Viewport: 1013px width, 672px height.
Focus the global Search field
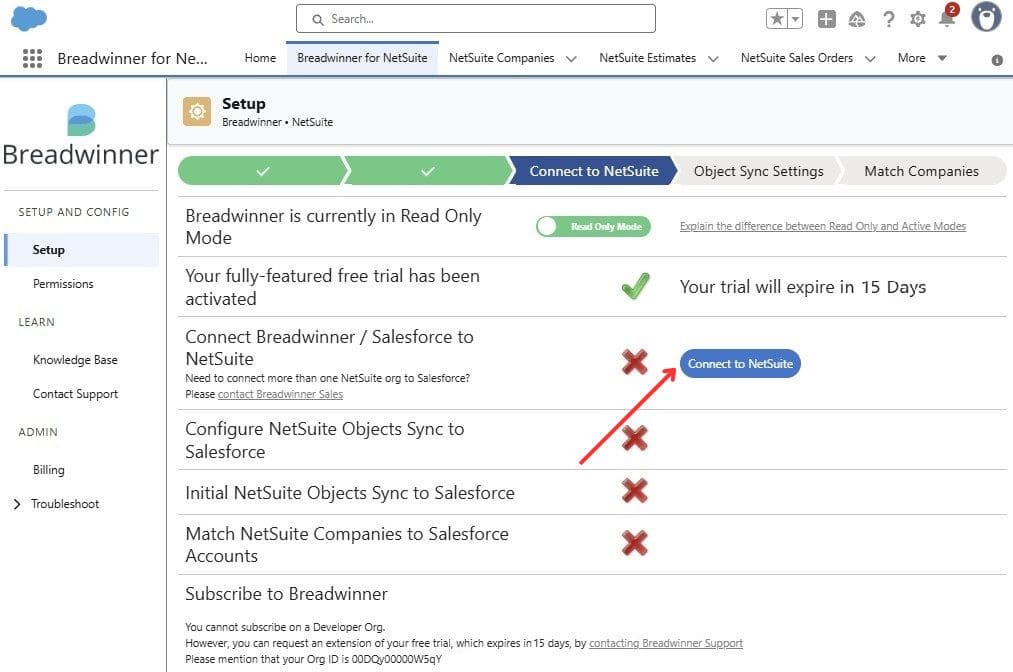475,19
